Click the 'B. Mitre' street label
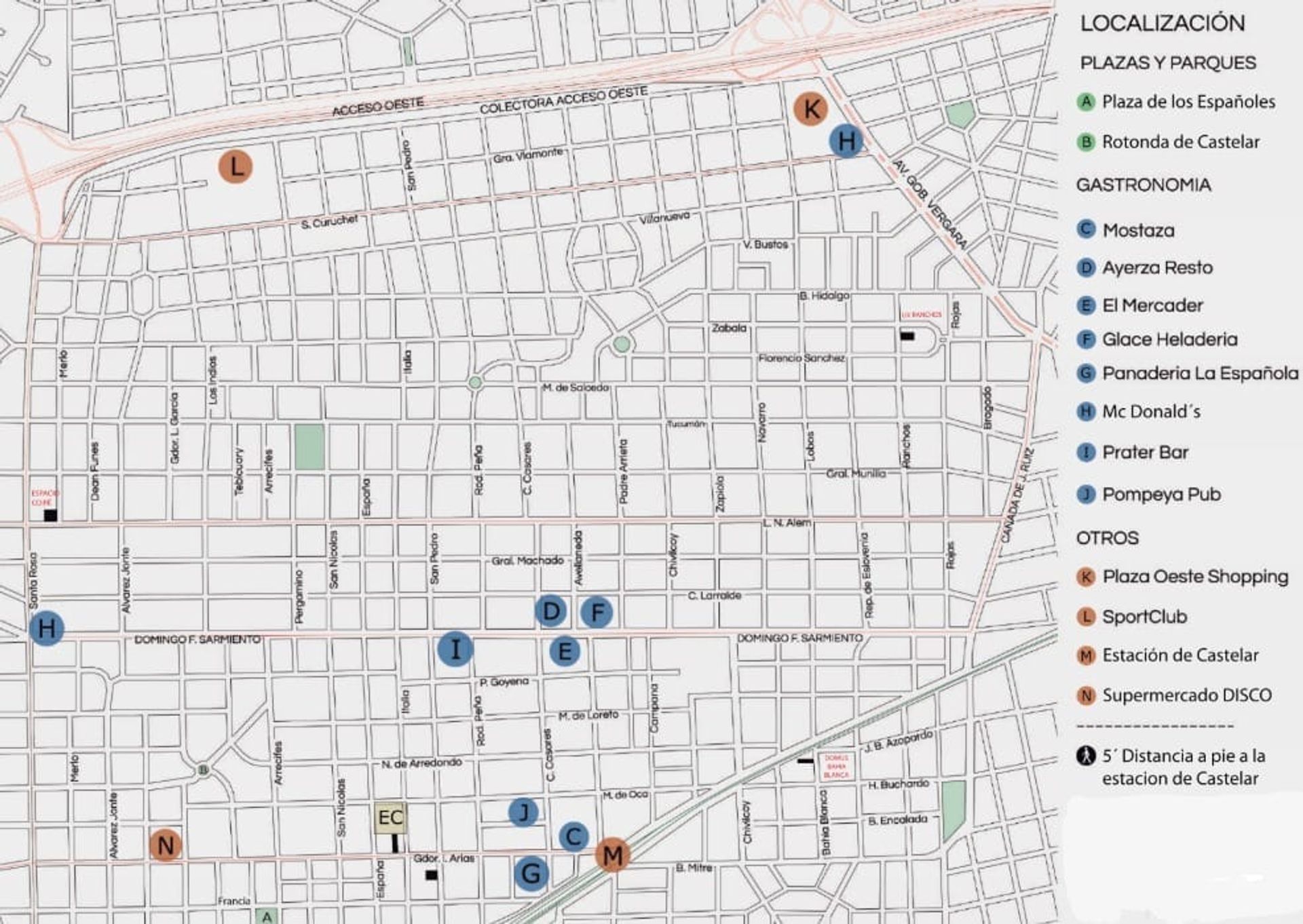Image resolution: width=1303 pixels, height=924 pixels. (694, 868)
